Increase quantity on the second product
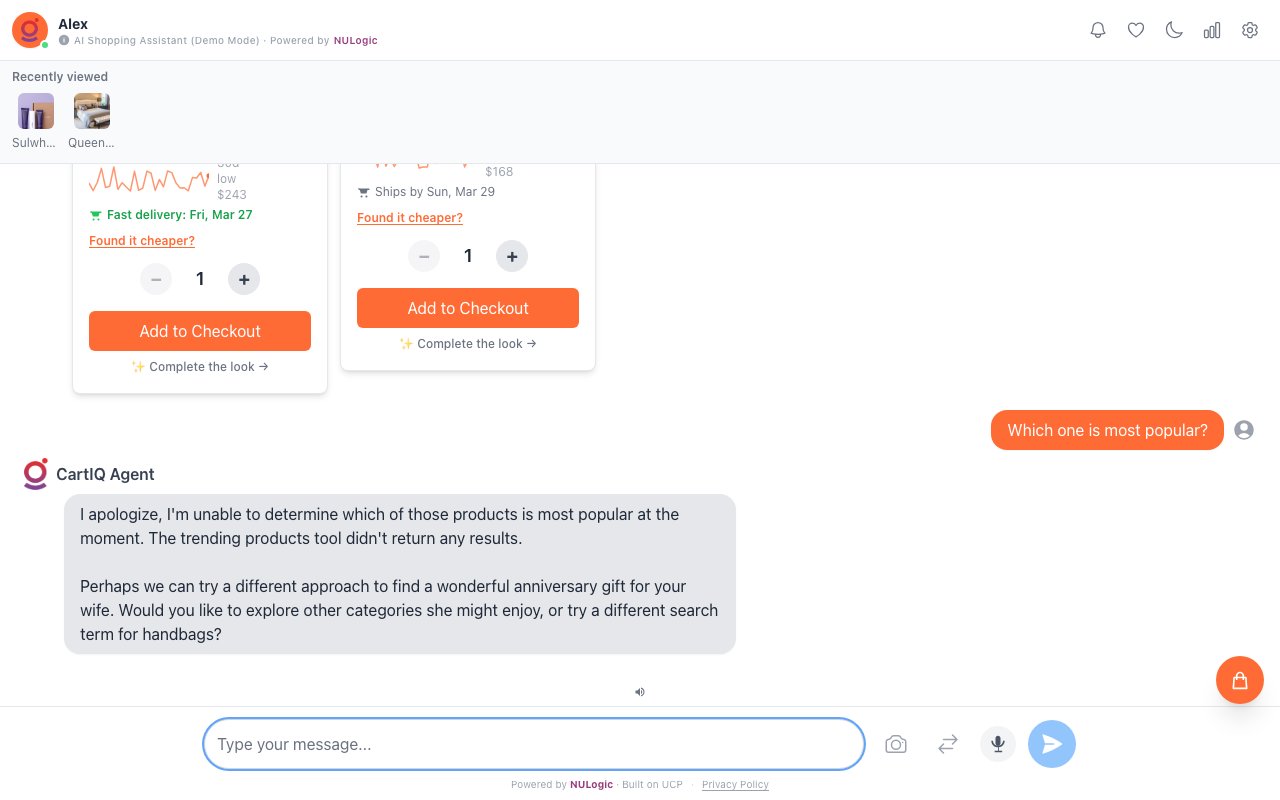 (x=512, y=257)
